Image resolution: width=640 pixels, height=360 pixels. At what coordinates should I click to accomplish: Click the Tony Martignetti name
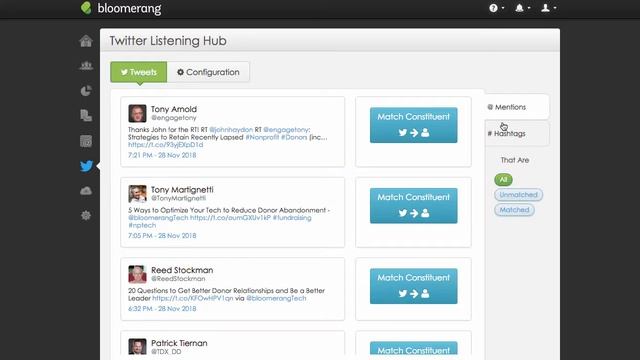pyautogui.click(x=182, y=189)
